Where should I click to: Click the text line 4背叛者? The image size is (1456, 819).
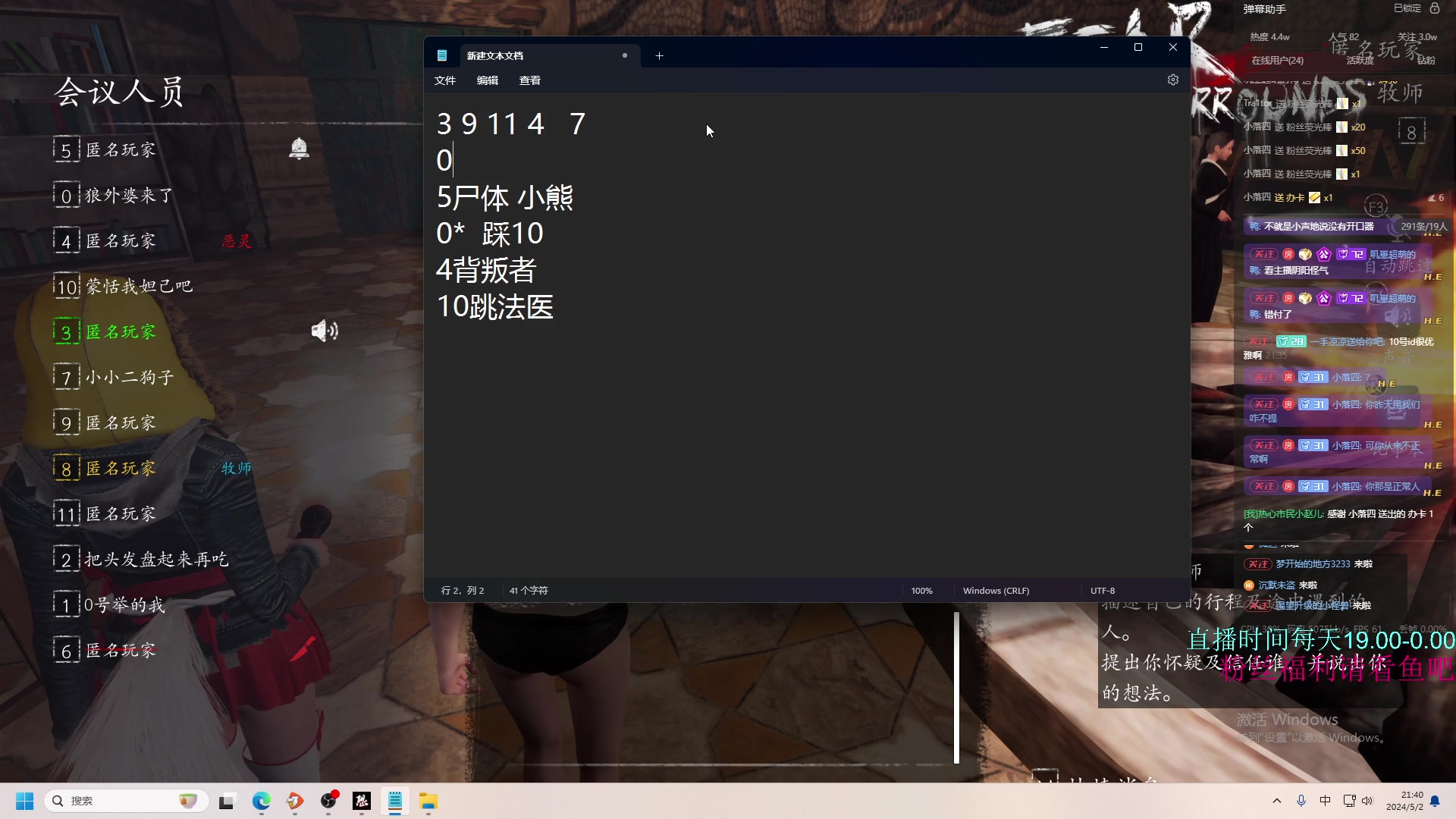pyautogui.click(x=486, y=270)
